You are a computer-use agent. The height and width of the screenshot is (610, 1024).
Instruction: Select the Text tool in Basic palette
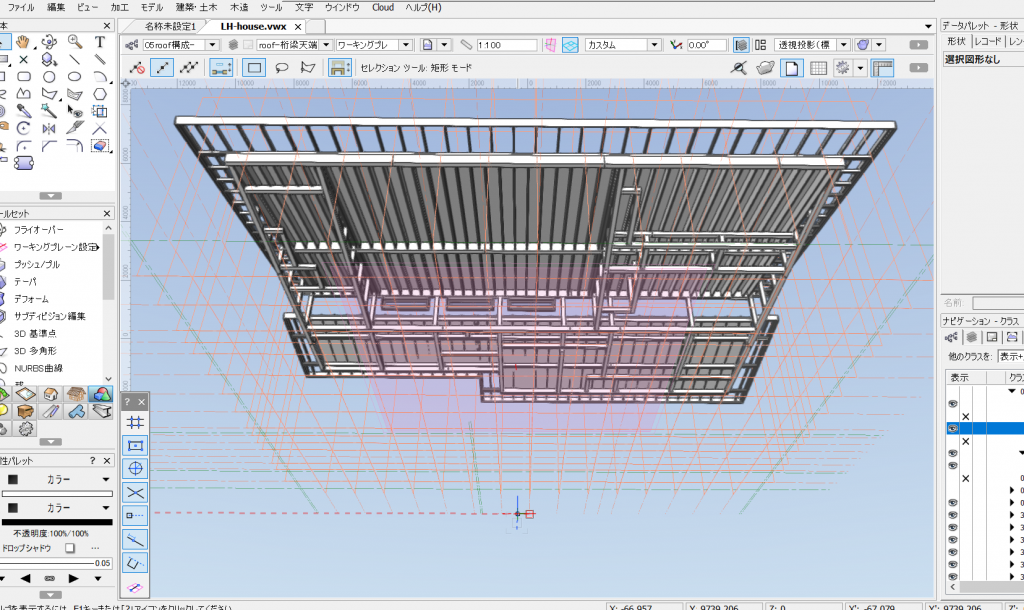point(100,42)
